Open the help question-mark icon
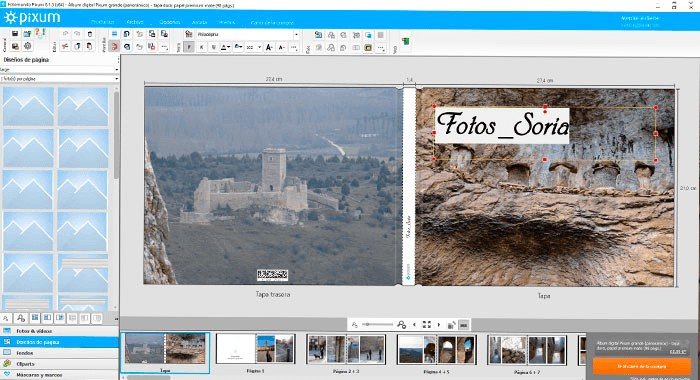The width and height of the screenshot is (700, 380). [40, 33]
